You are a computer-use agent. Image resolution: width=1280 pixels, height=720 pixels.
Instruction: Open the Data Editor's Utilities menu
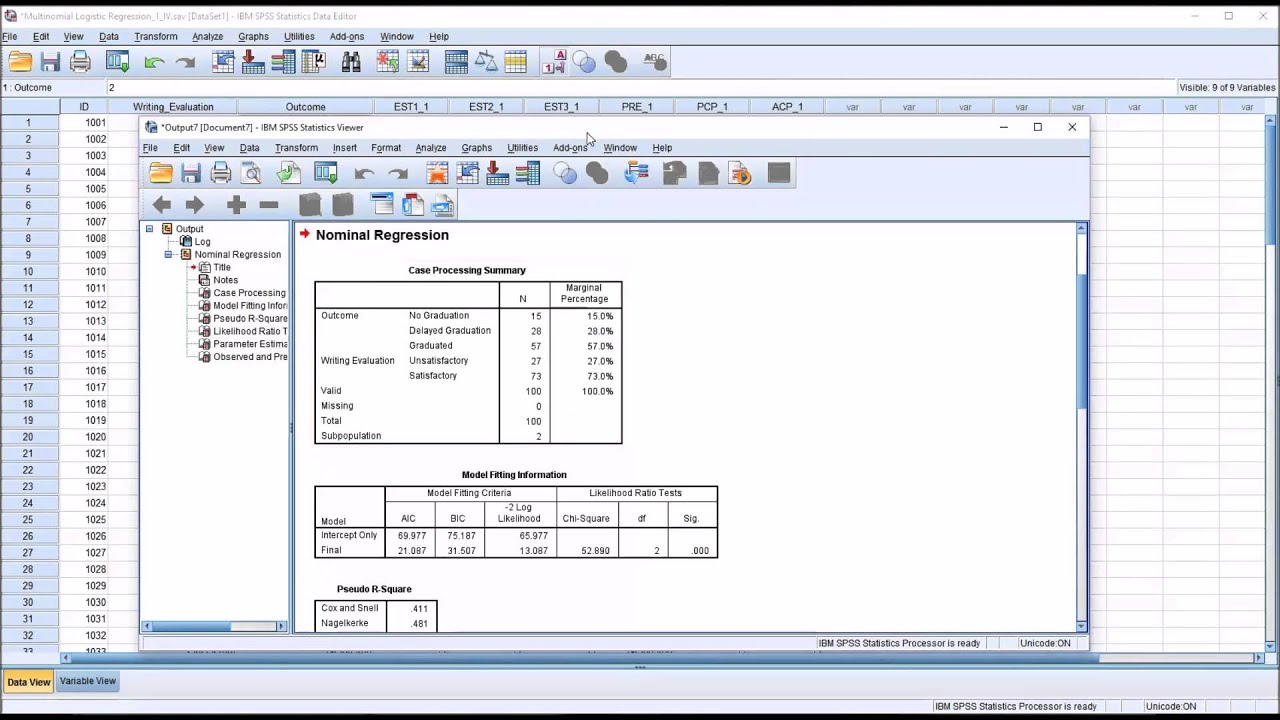coord(299,37)
